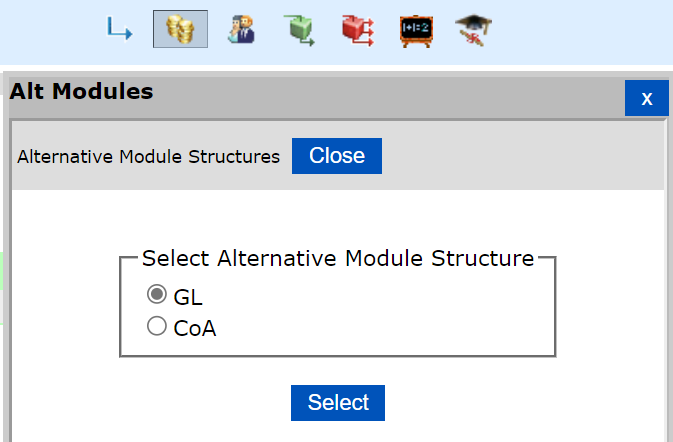
Task: Click the green cube with arrow icon
Action: (x=297, y=30)
